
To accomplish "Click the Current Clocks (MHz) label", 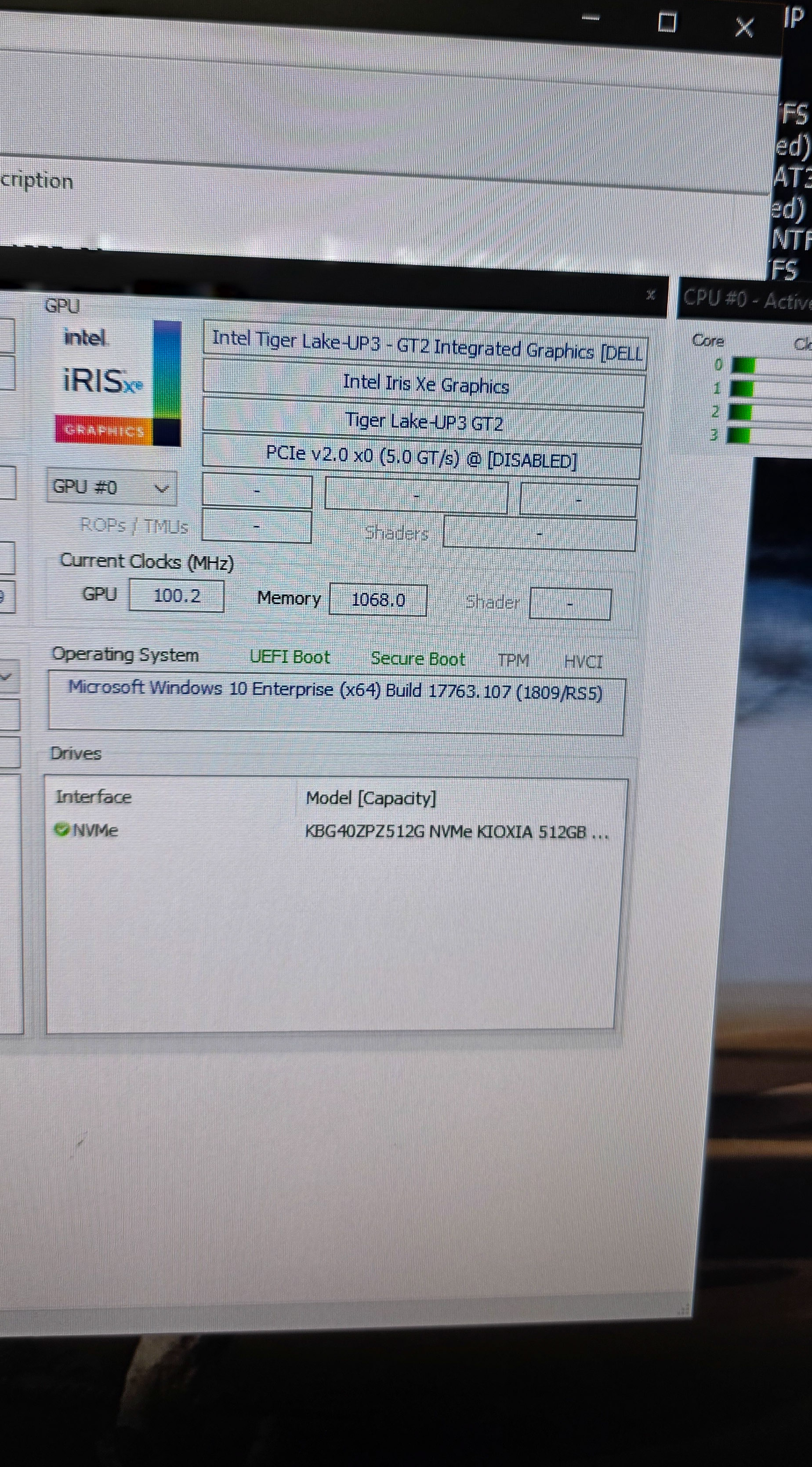I will 147,561.
